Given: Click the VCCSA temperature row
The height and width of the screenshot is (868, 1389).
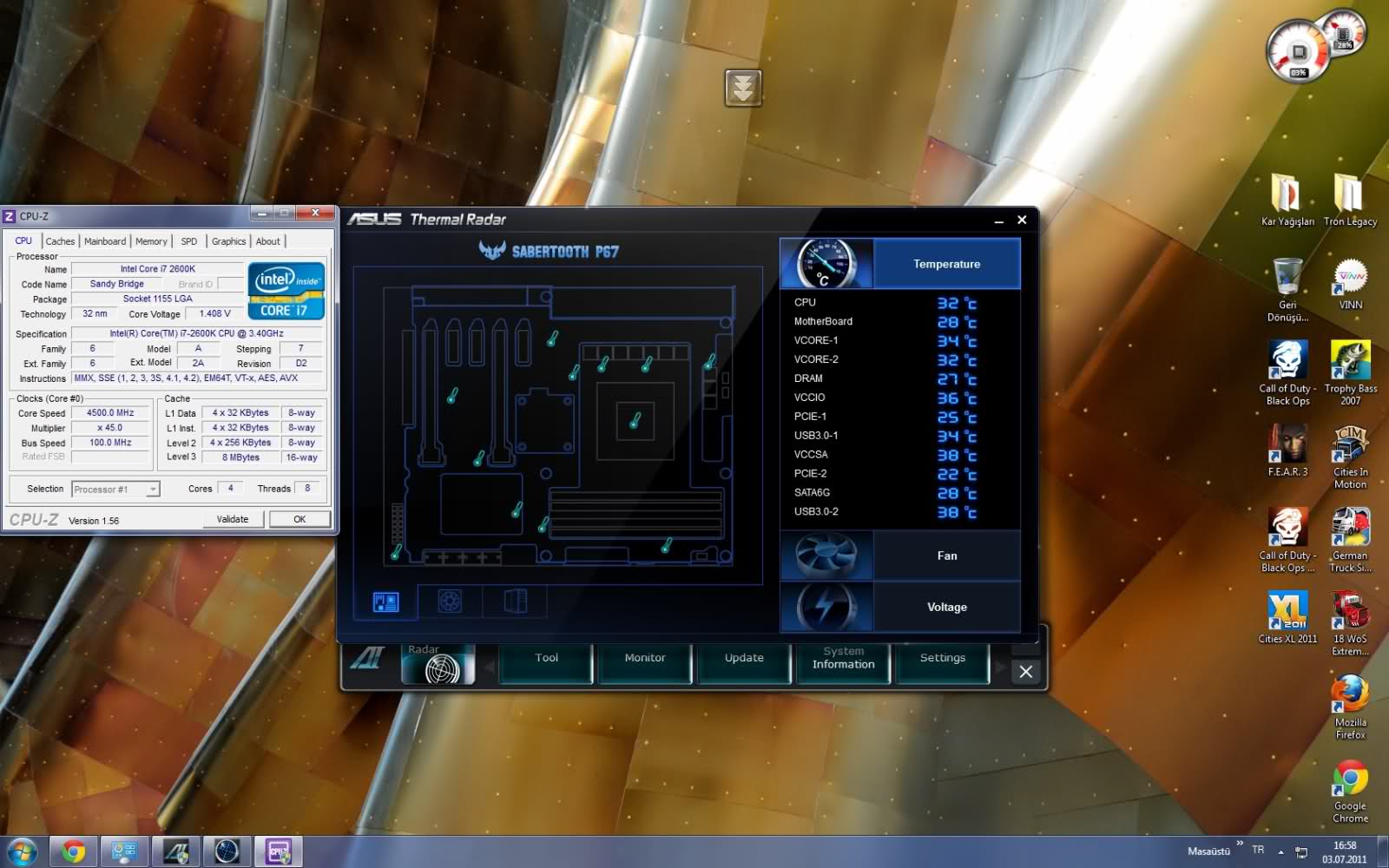Looking at the screenshot, I should click(899, 455).
